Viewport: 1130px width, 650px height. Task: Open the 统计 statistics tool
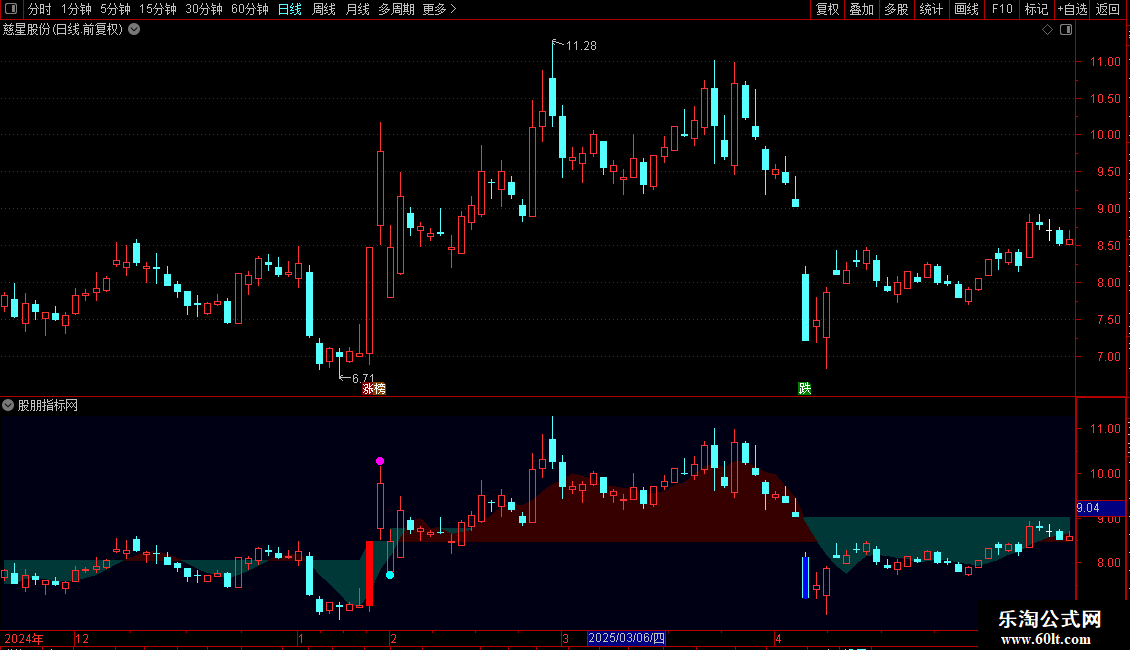(x=931, y=9)
